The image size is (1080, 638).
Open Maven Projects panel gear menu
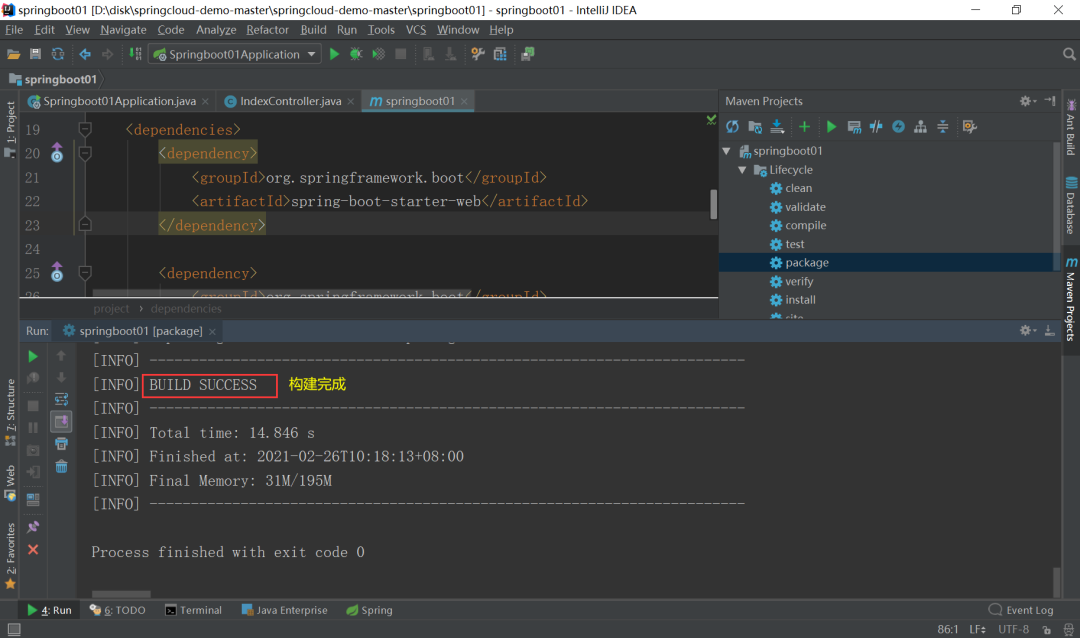tap(1027, 101)
